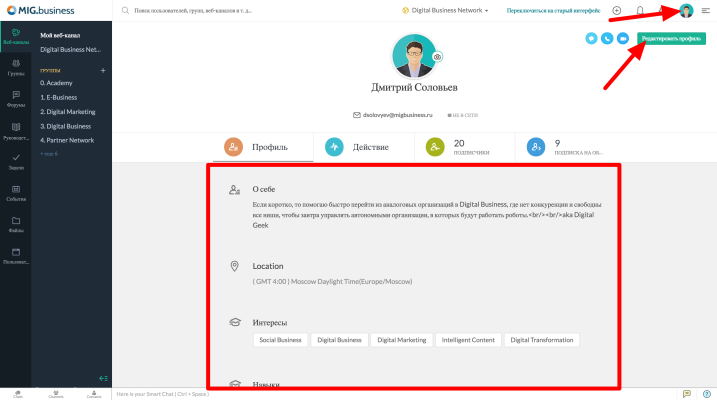Open the Задачи checkmark section
717x400 pixels.
pyautogui.click(x=16, y=162)
